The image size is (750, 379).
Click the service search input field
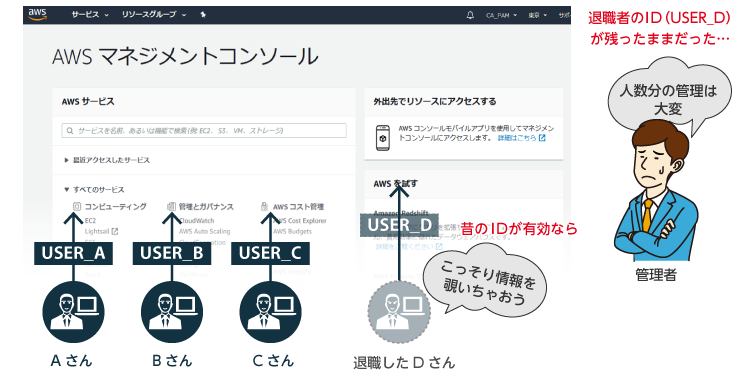(x=204, y=130)
